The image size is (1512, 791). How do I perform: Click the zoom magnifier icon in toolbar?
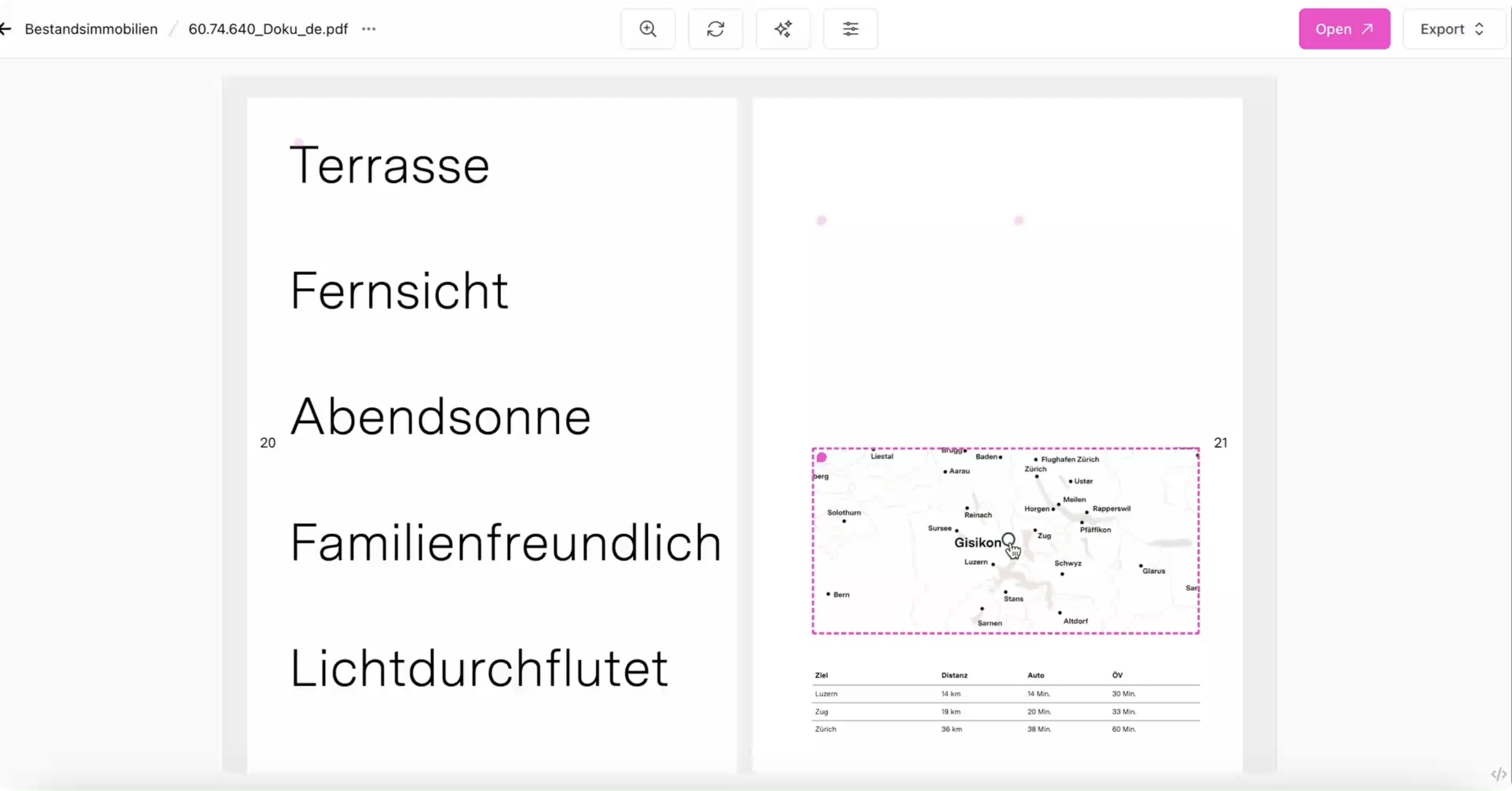(648, 29)
